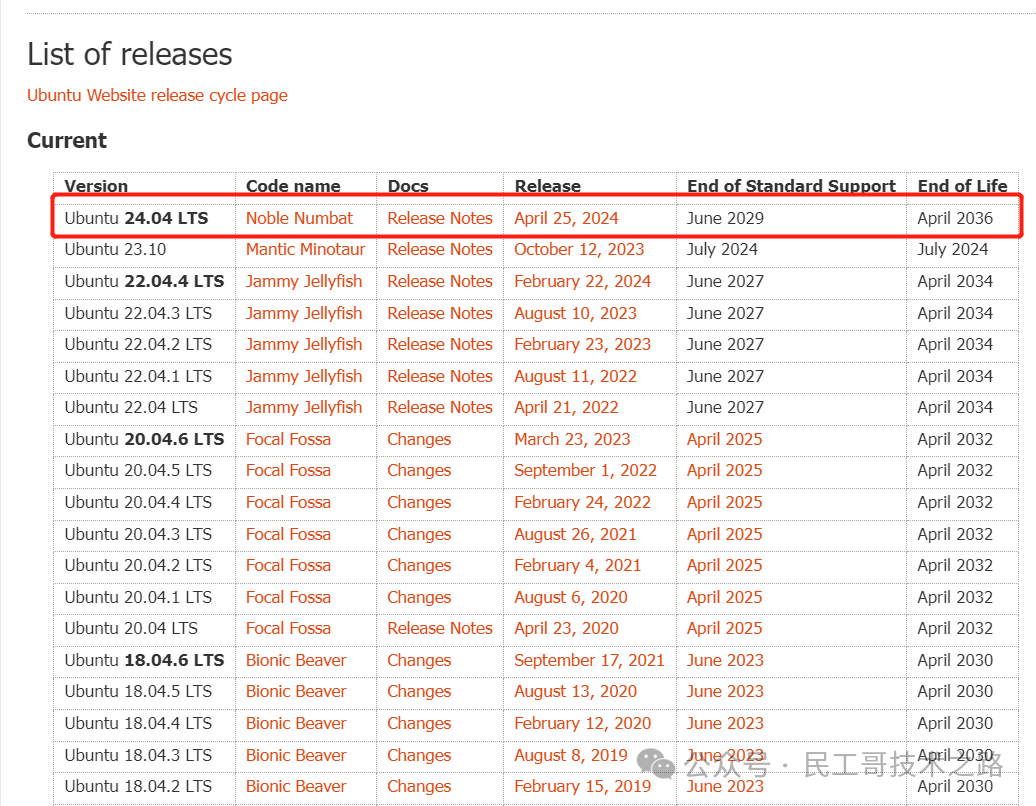
Task: Open the Noble Numbat code name link
Action: tap(299, 218)
